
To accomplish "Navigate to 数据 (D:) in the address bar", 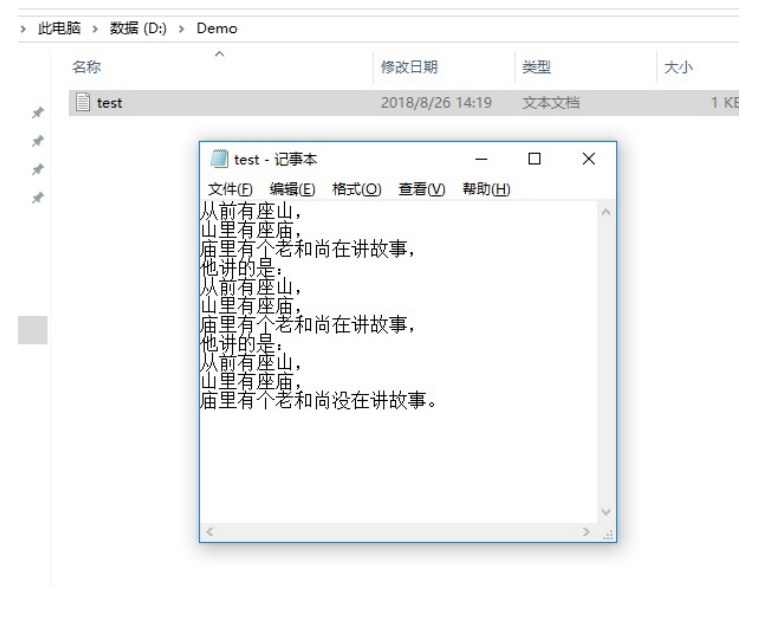I will tap(138, 28).
